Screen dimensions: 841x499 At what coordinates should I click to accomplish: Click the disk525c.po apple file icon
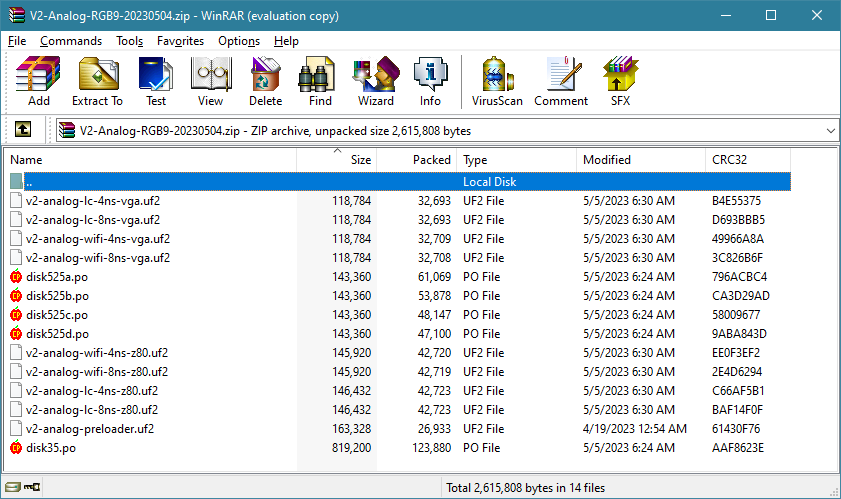tap(16, 314)
